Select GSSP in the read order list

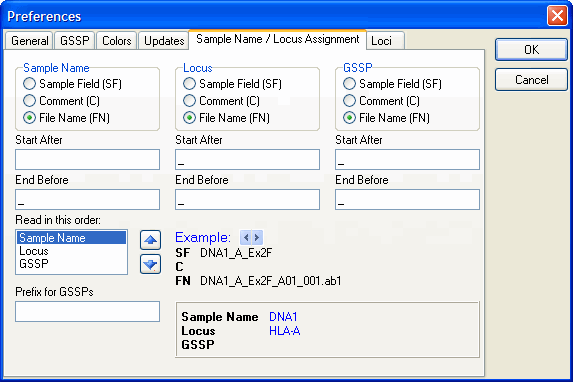[34, 264]
